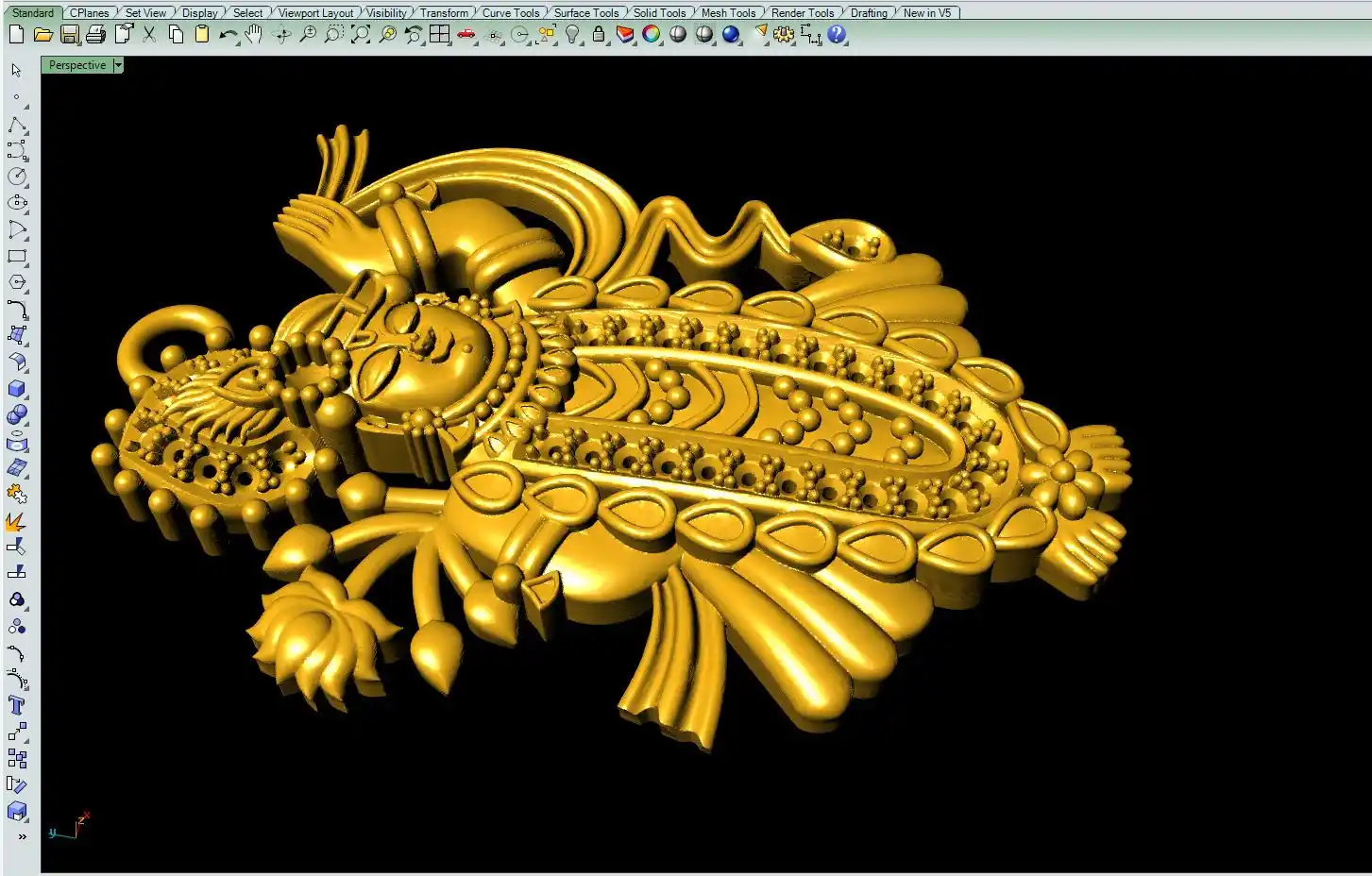The width and height of the screenshot is (1372, 876).
Task: Select the Rectangle tool
Action: click(17, 256)
